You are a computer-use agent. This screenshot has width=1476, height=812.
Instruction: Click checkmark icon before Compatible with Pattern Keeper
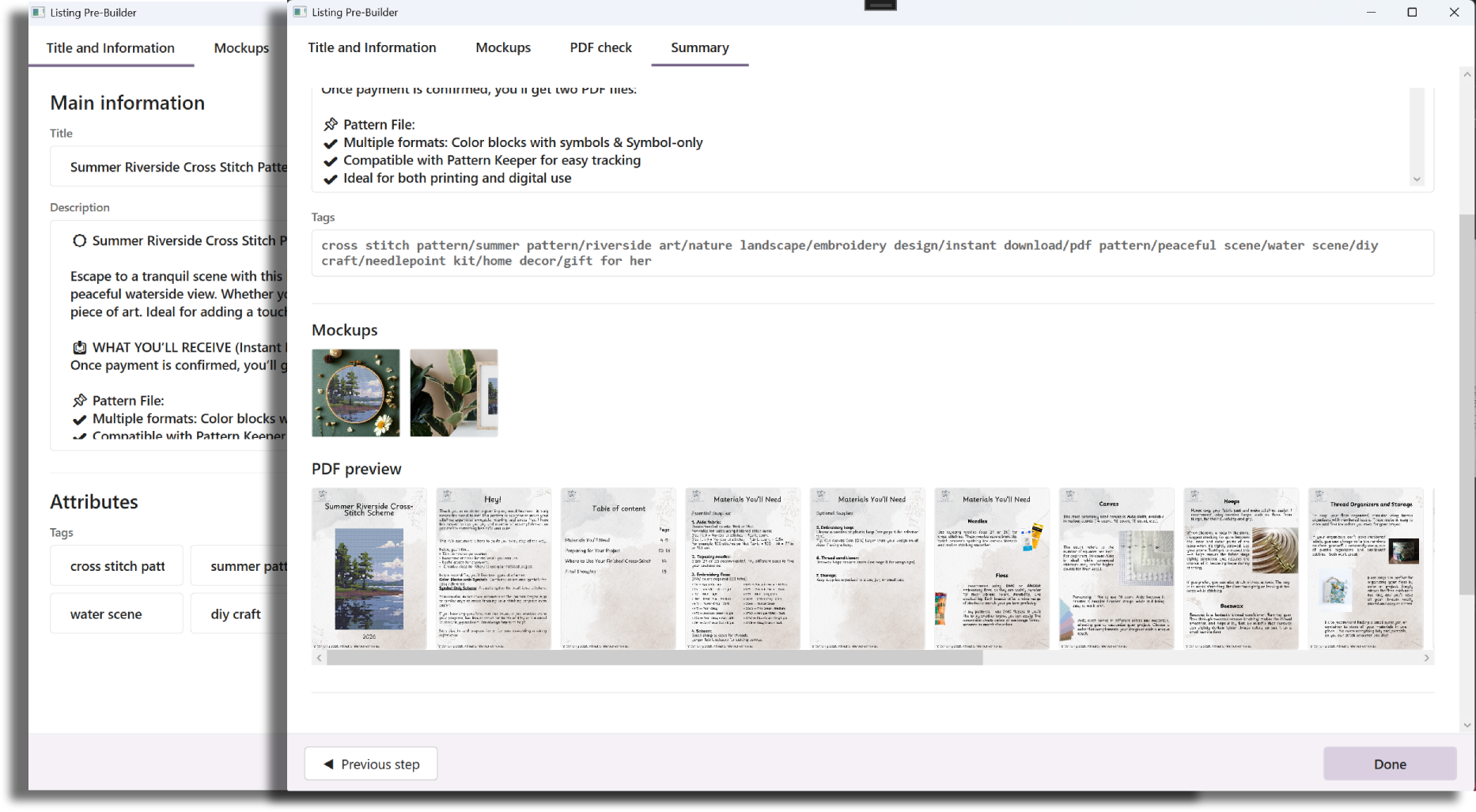tap(331, 161)
